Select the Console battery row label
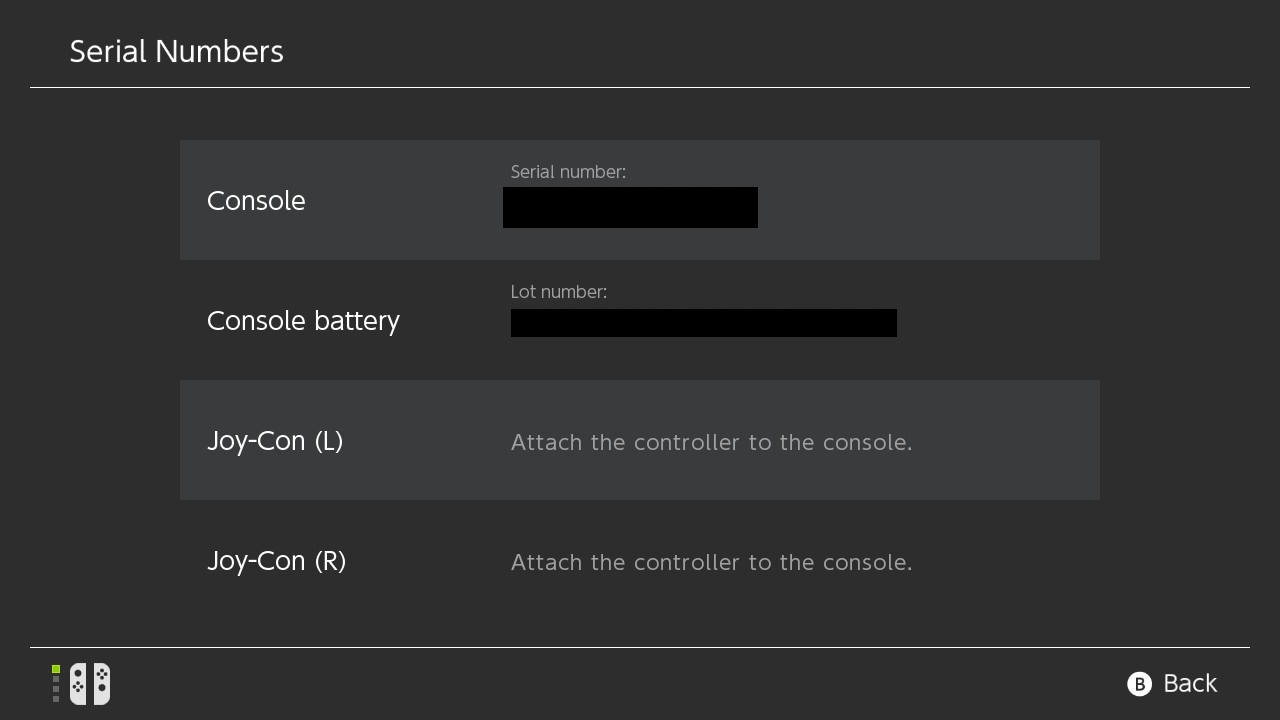1280x720 pixels. point(303,321)
